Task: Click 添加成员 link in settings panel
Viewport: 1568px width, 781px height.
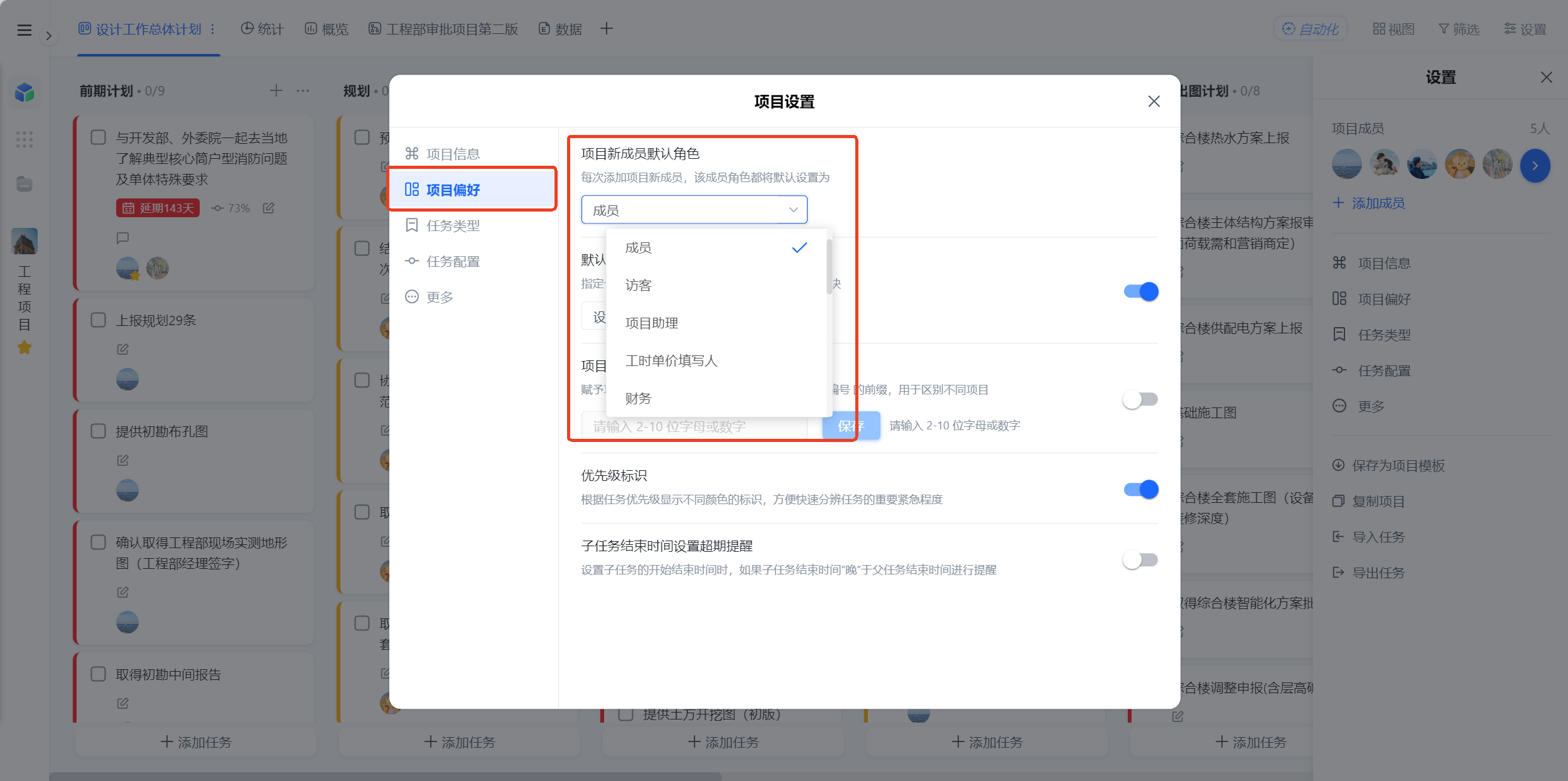Action: coord(1369,203)
